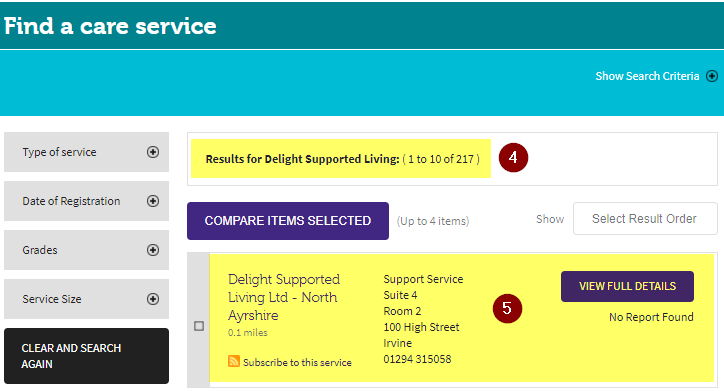Click the Find a care service heading
This screenshot has height=391, width=724.
(x=110, y=26)
